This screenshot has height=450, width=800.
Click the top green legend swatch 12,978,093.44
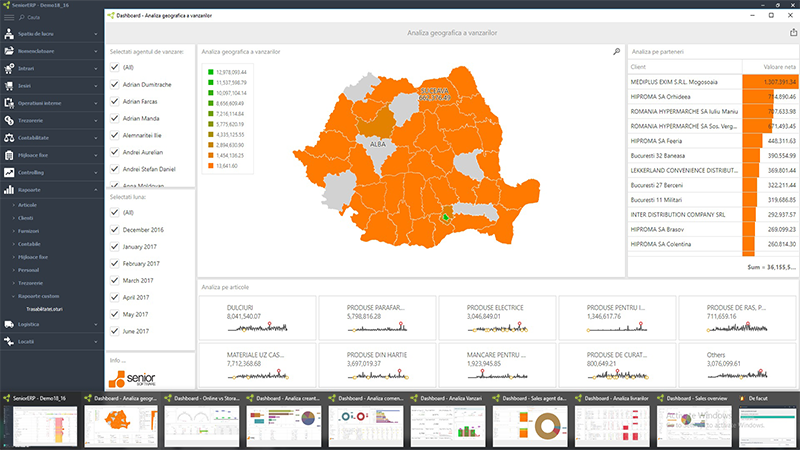click(x=210, y=72)
